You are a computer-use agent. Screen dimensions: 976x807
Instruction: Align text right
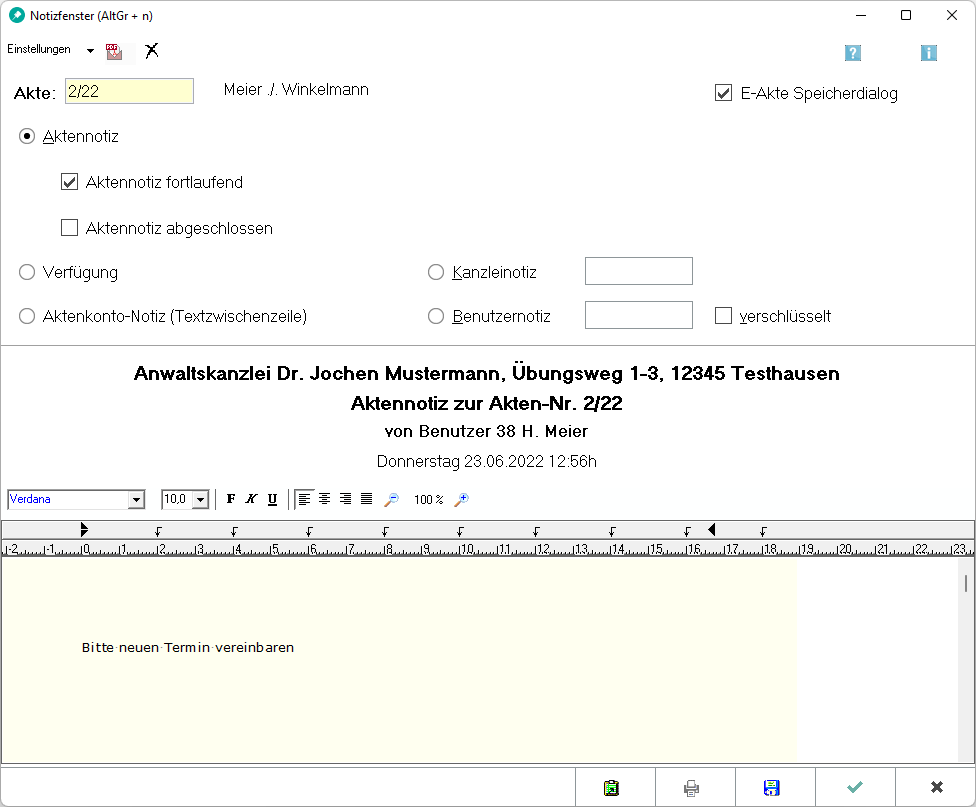pyautogui.click(x=345, y=499)
